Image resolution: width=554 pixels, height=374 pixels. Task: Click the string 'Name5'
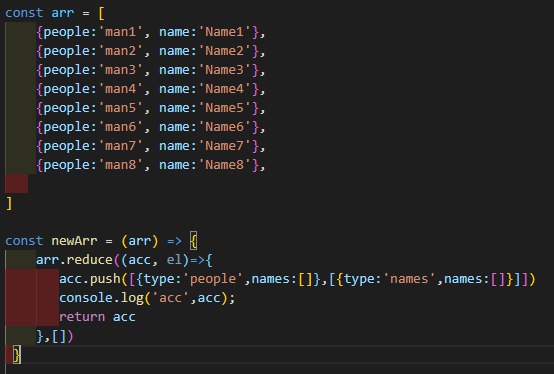click(x=224, y=108)
